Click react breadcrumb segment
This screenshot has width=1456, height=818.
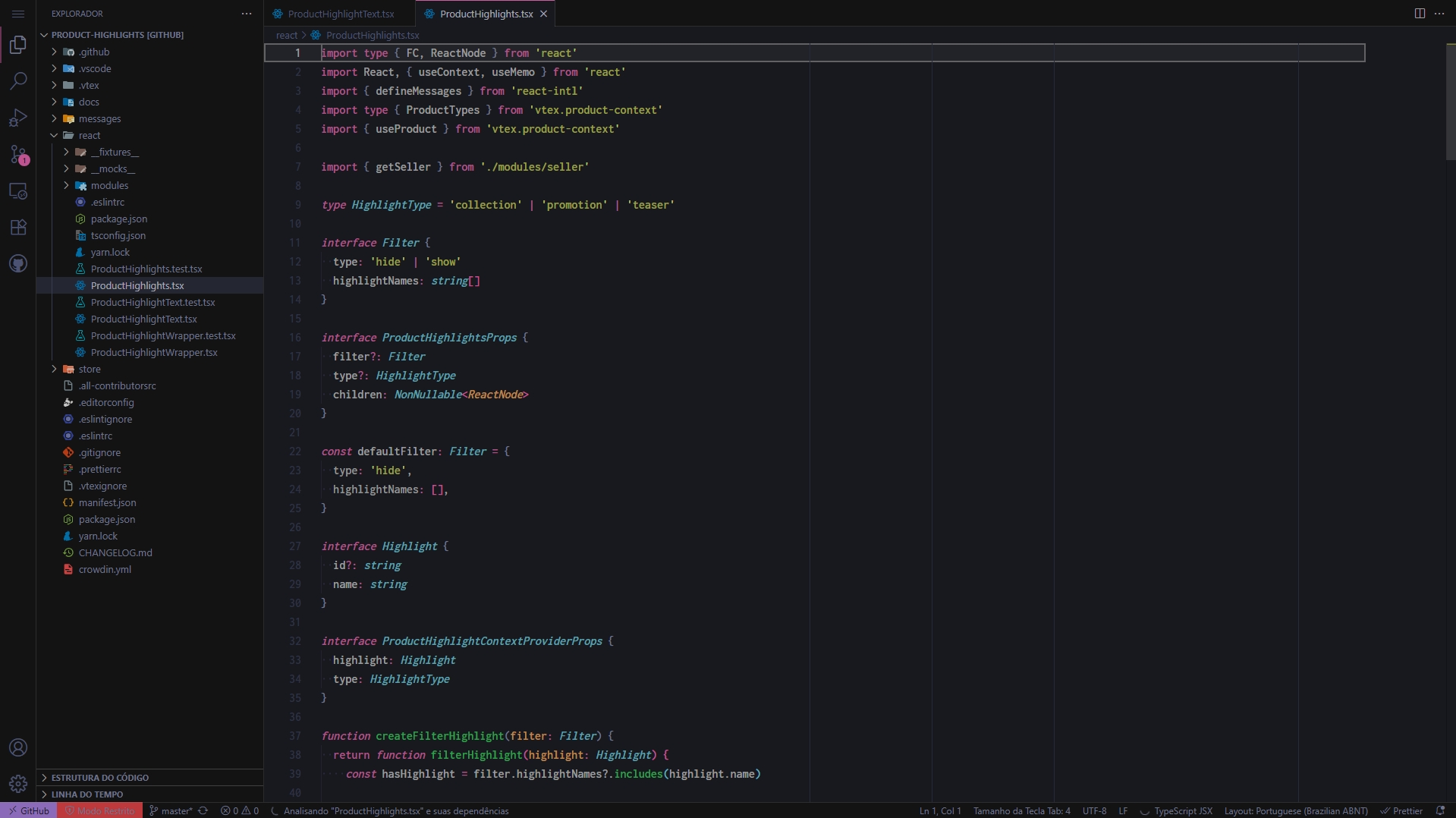point(287,35)
